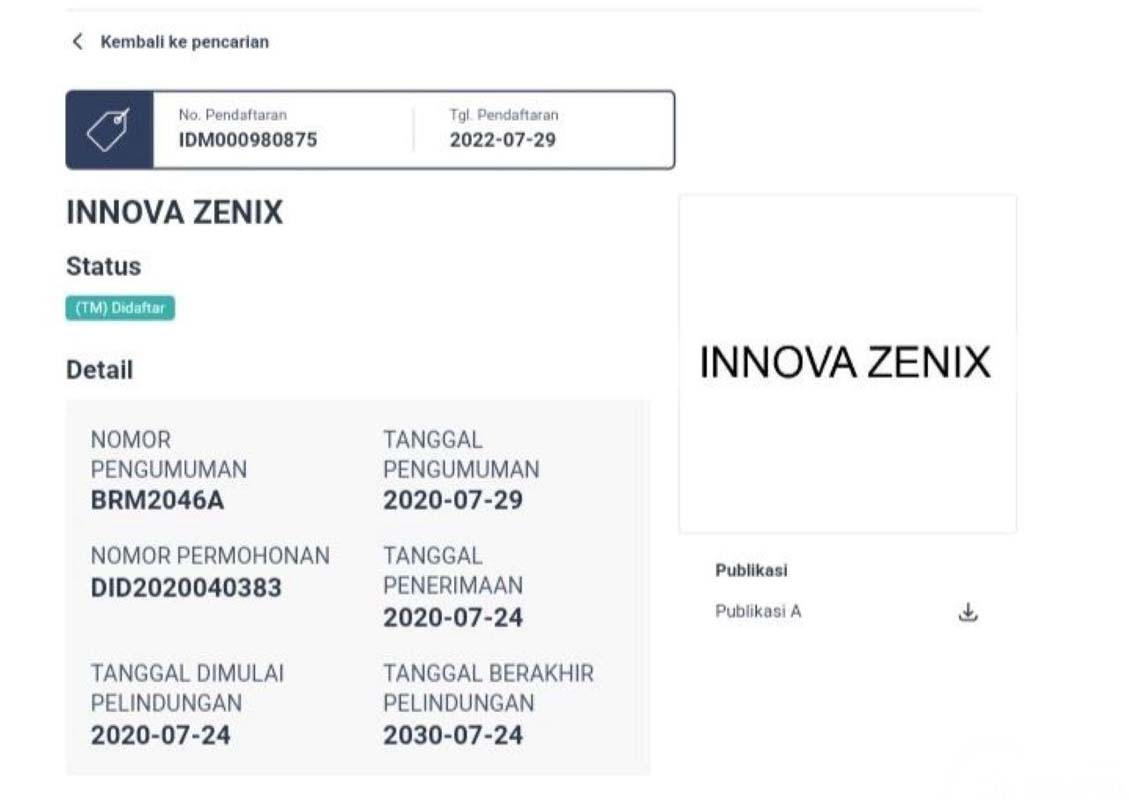Click the Tanggal Penerimaan value 2020-07-24
Screen dimensions: 1129x800
[452, 618]
